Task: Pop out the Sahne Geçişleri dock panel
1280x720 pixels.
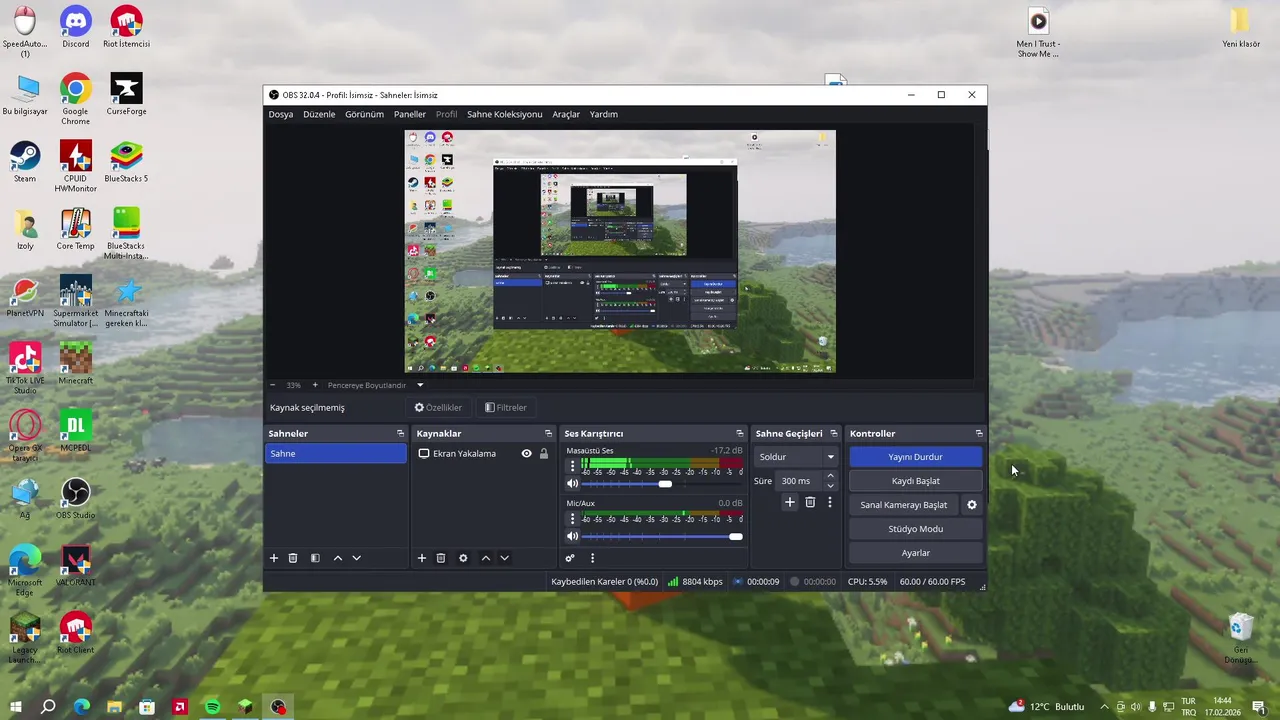Action: coord(834,434)
